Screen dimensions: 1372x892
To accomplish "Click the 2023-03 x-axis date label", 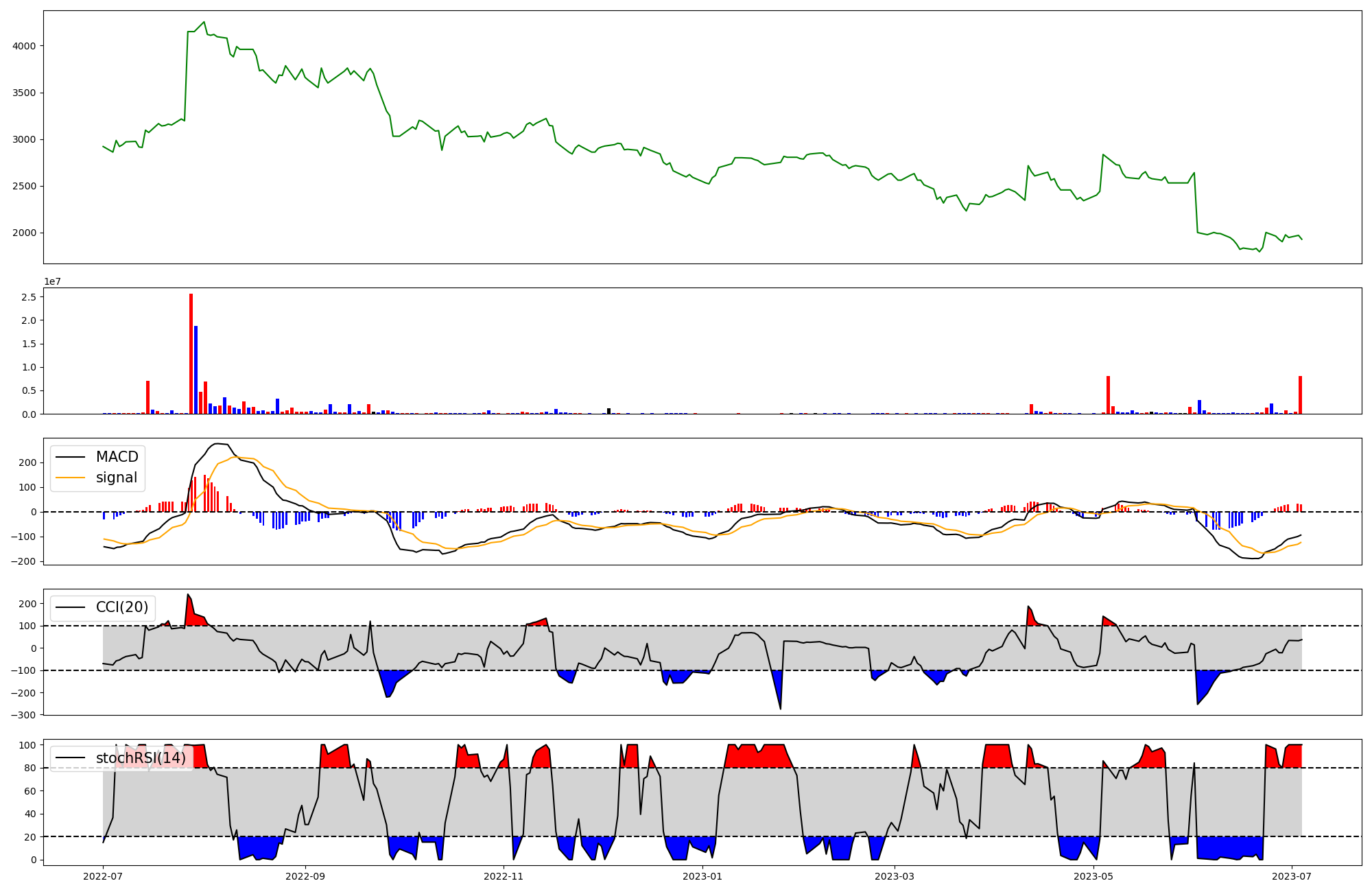I will point(895,876).
